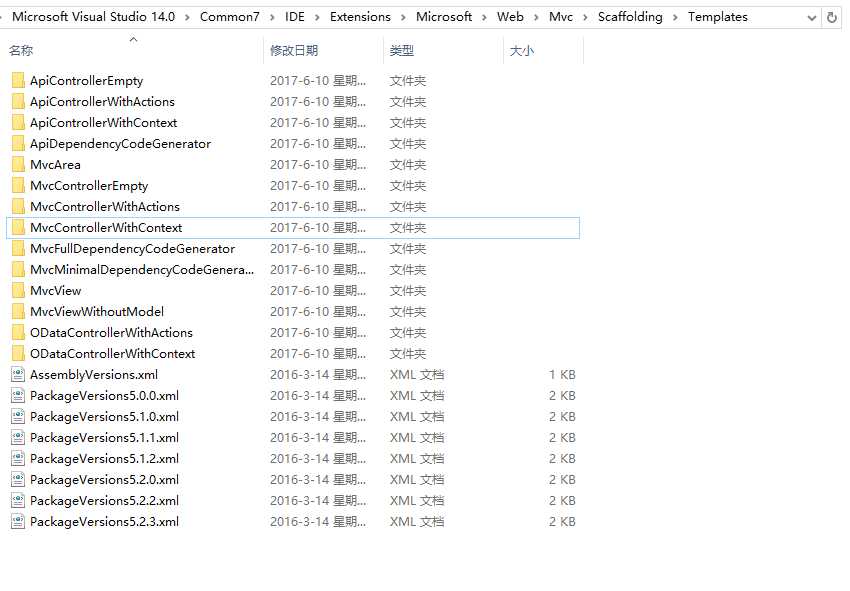Click the PackageVersions5.2.2.xml file icon

[18, 501]
